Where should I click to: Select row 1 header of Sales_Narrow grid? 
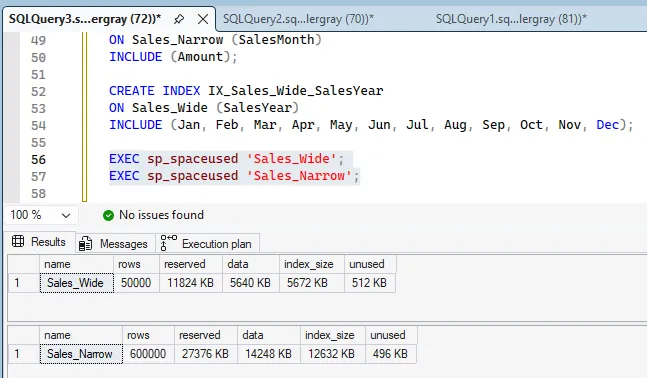pos(24,354)
